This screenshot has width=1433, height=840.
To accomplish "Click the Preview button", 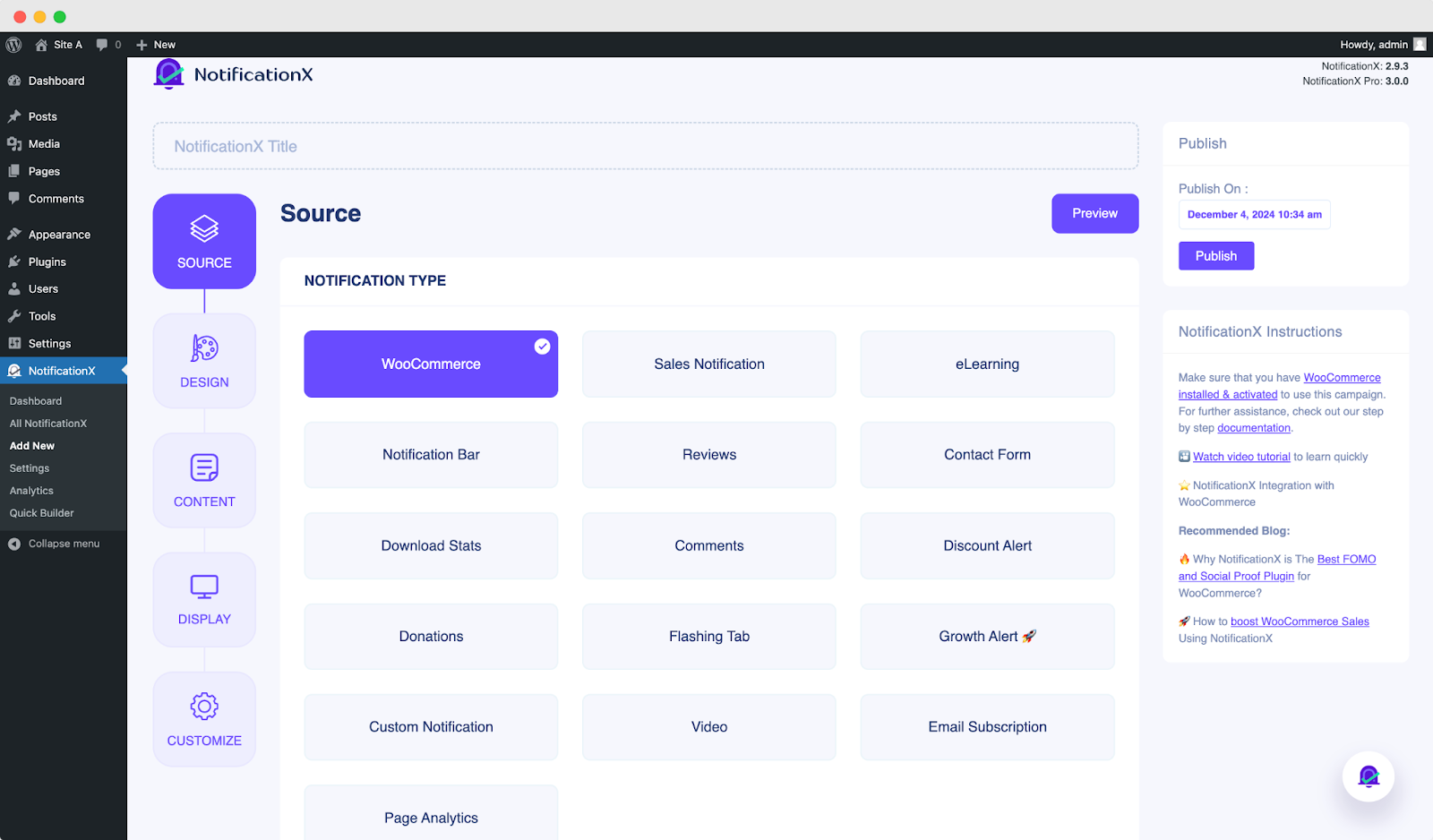I will (1095, 213).
